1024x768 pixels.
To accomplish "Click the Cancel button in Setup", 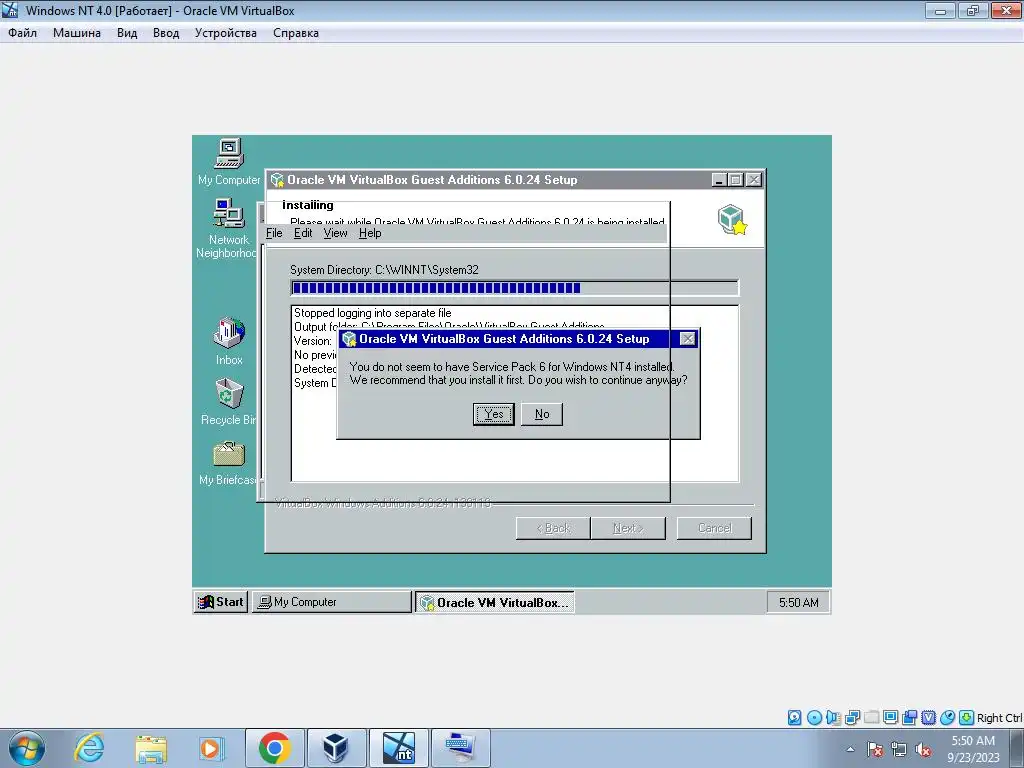I will pos(714,528).
